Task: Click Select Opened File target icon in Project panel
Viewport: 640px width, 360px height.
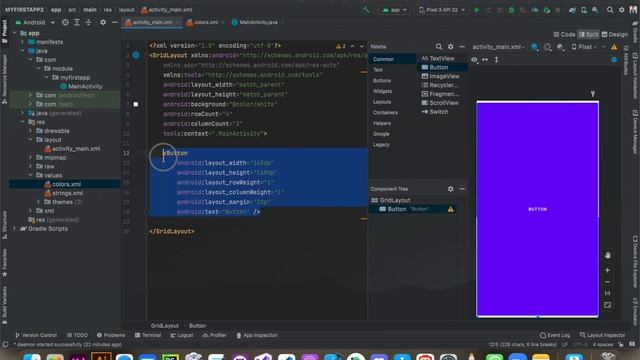Action: point(65,22)
